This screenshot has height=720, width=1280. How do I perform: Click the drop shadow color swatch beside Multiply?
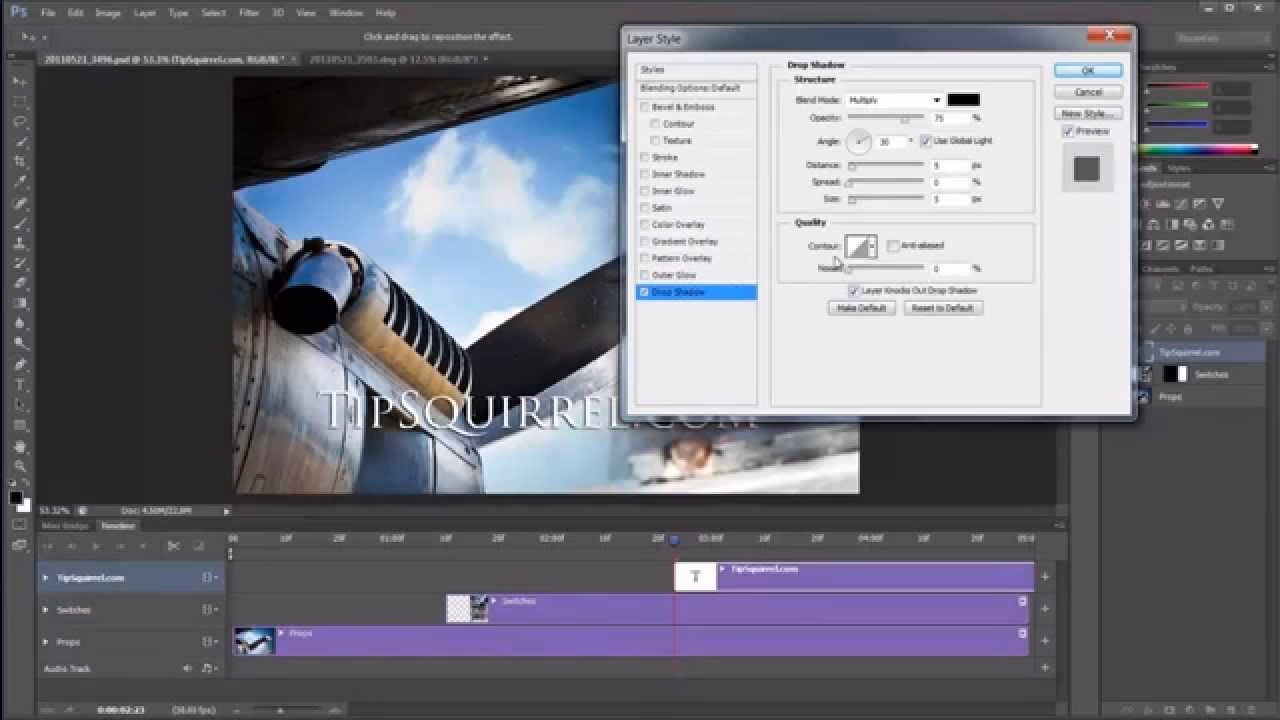click(963, 99)
